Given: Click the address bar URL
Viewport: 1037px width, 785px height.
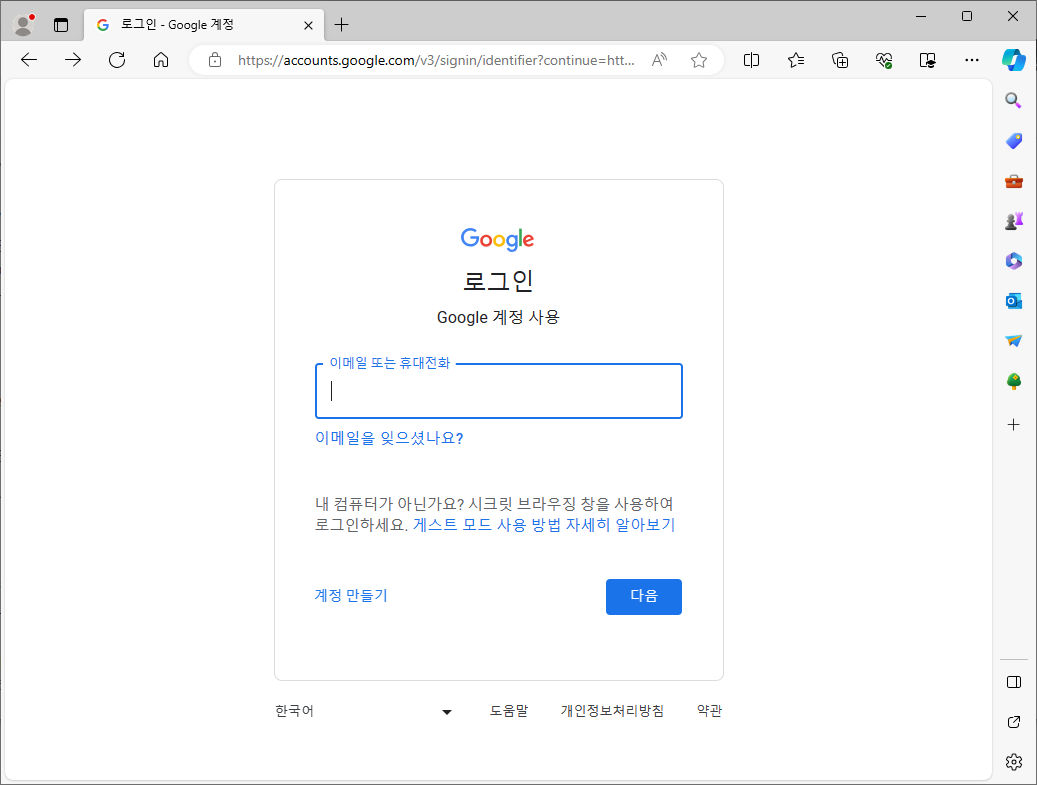Looking at the screenshot, I should tap(436, 60).
